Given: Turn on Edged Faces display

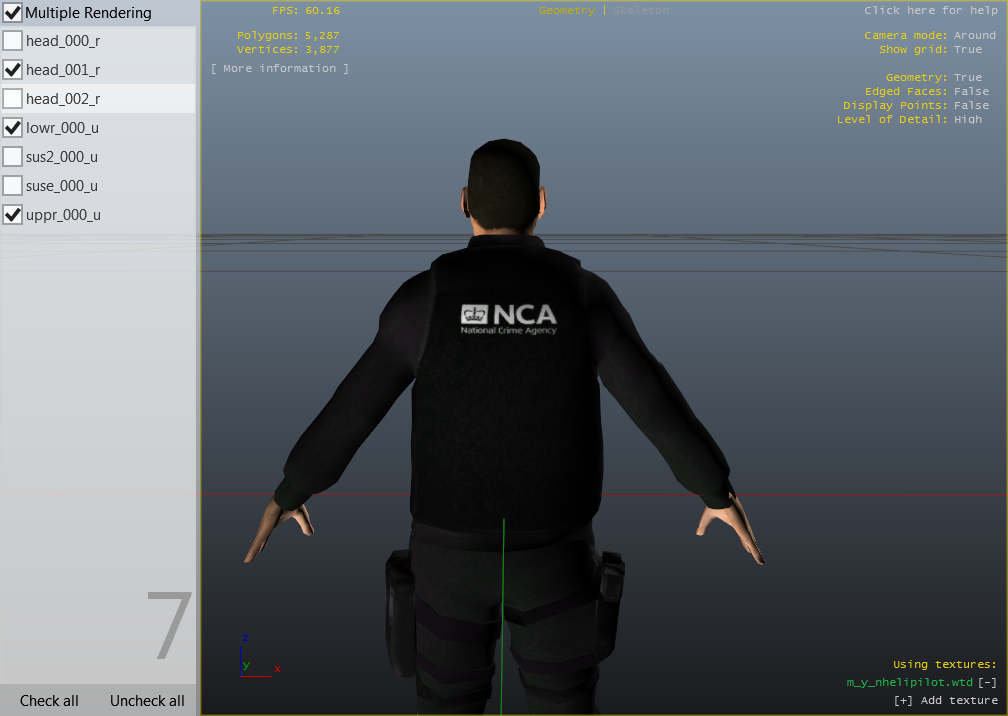Looking at the screenshot, I should (971, 91).
